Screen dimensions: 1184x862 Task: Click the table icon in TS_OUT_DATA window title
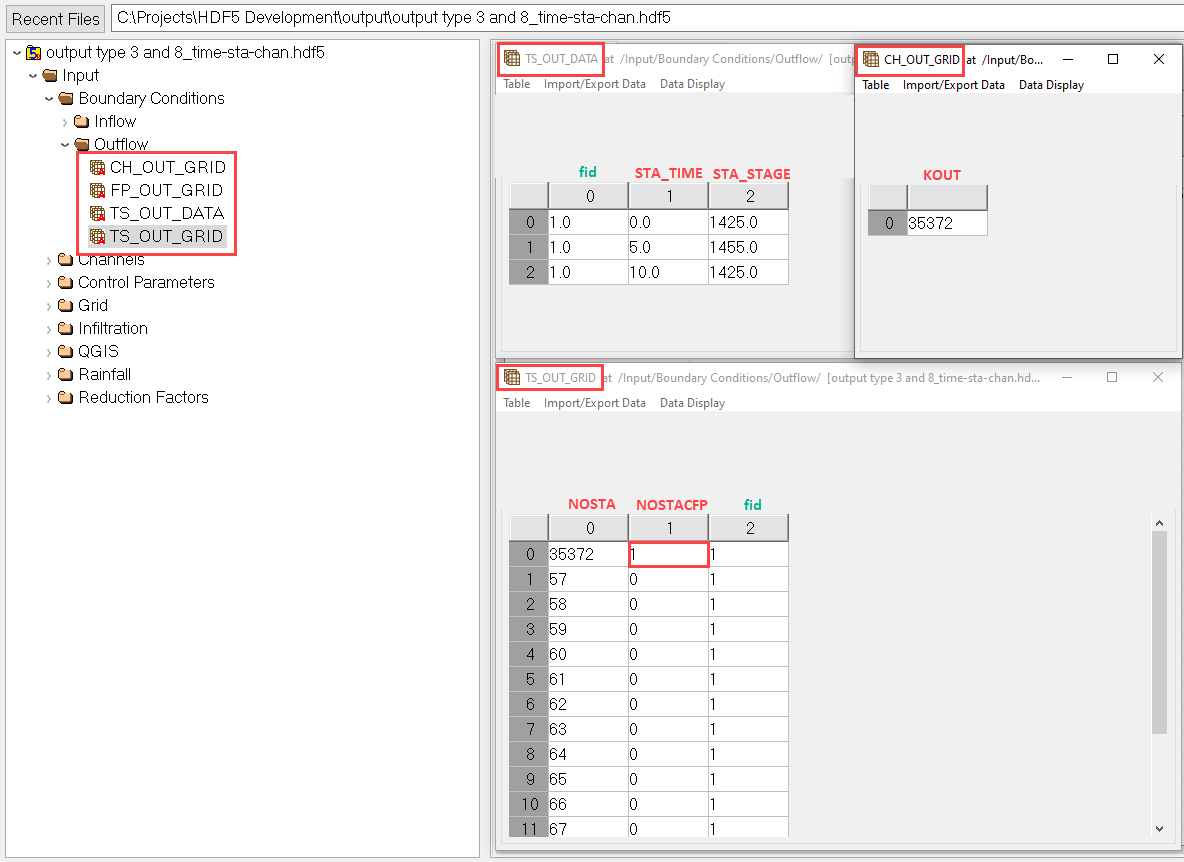(512, 59)
